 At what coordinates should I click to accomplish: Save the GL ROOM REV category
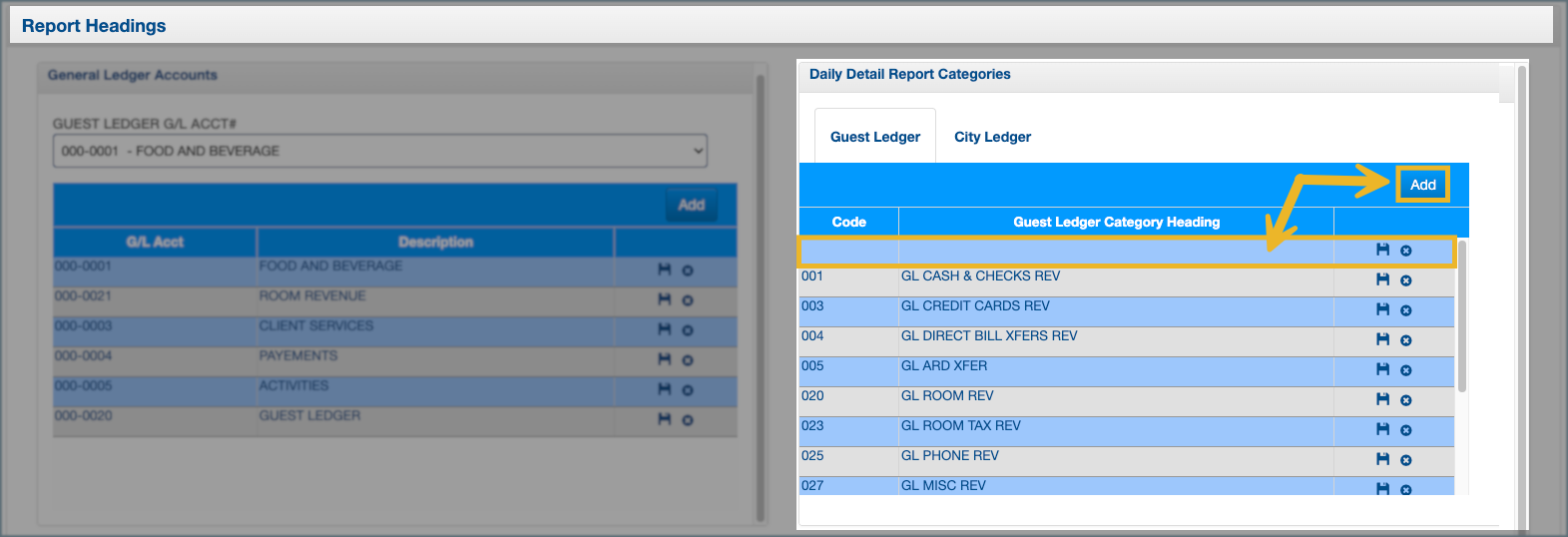coord(1382,399)
